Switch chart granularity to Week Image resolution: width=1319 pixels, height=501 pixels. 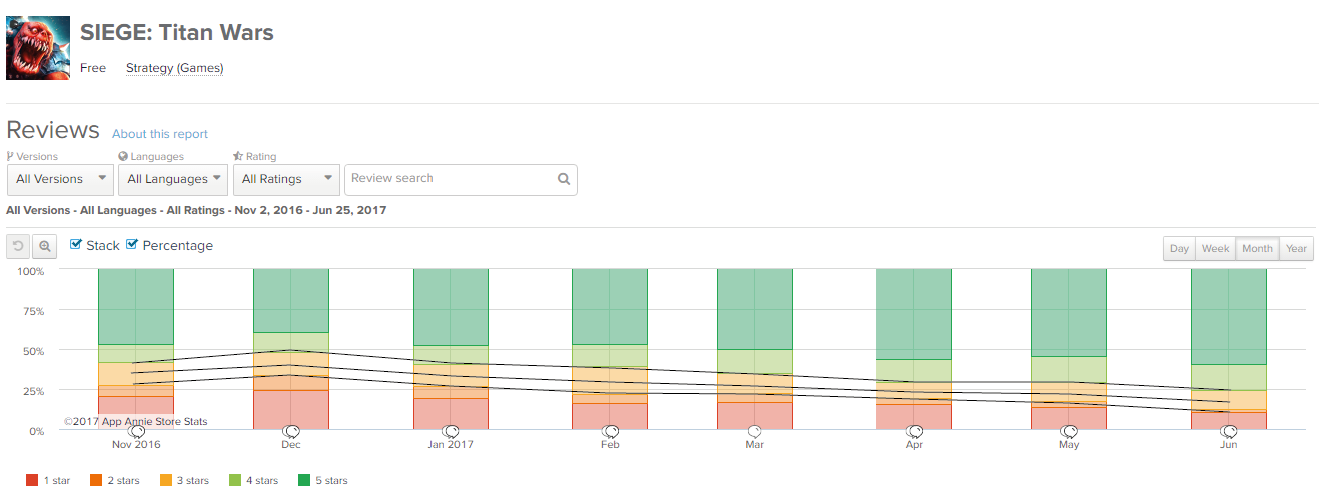coord(1216,248)
